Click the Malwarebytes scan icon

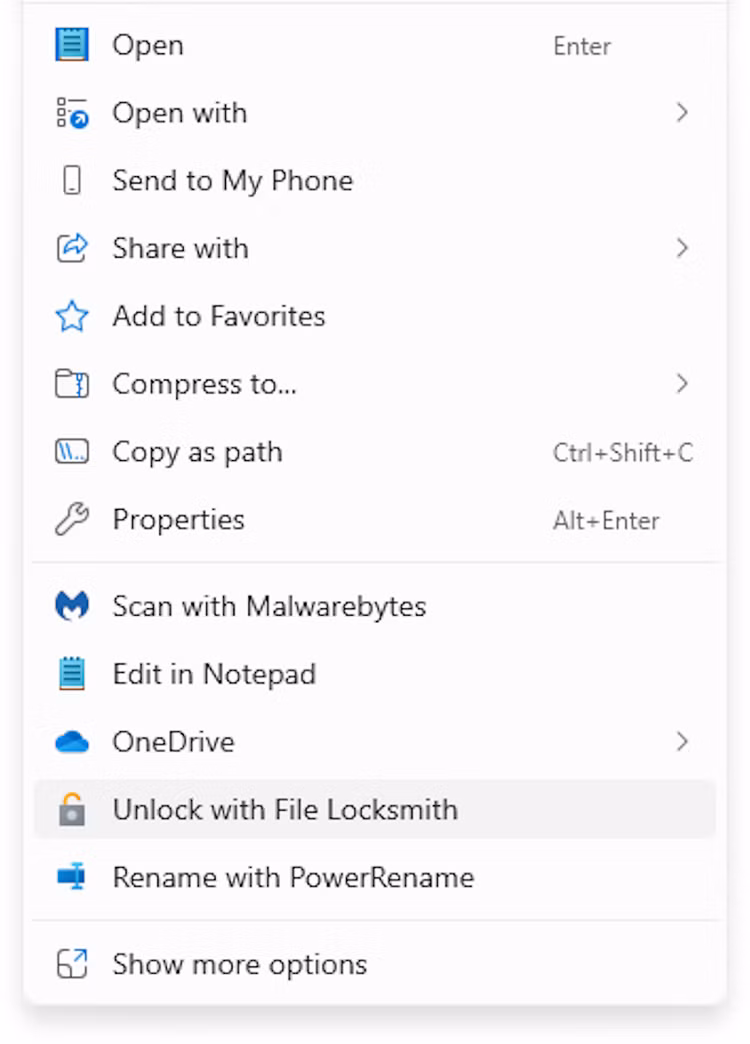(71, 606)
